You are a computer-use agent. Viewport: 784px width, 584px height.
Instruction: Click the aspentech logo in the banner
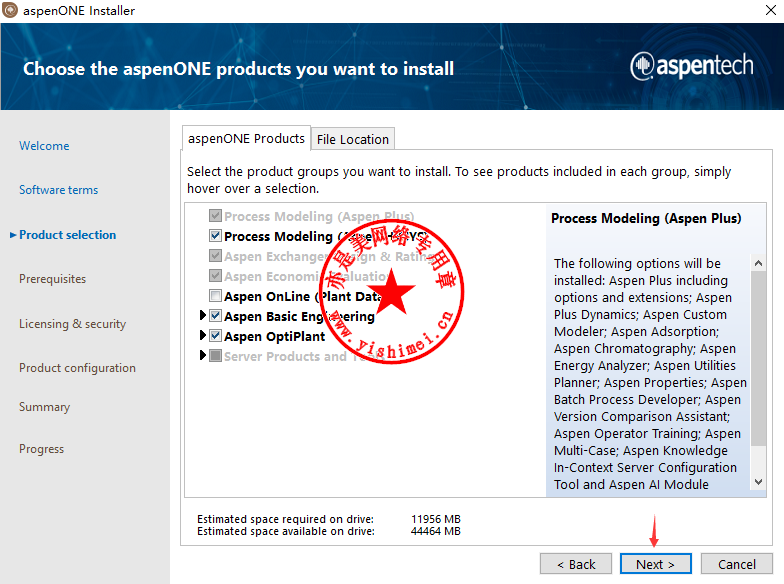point(692,66)
